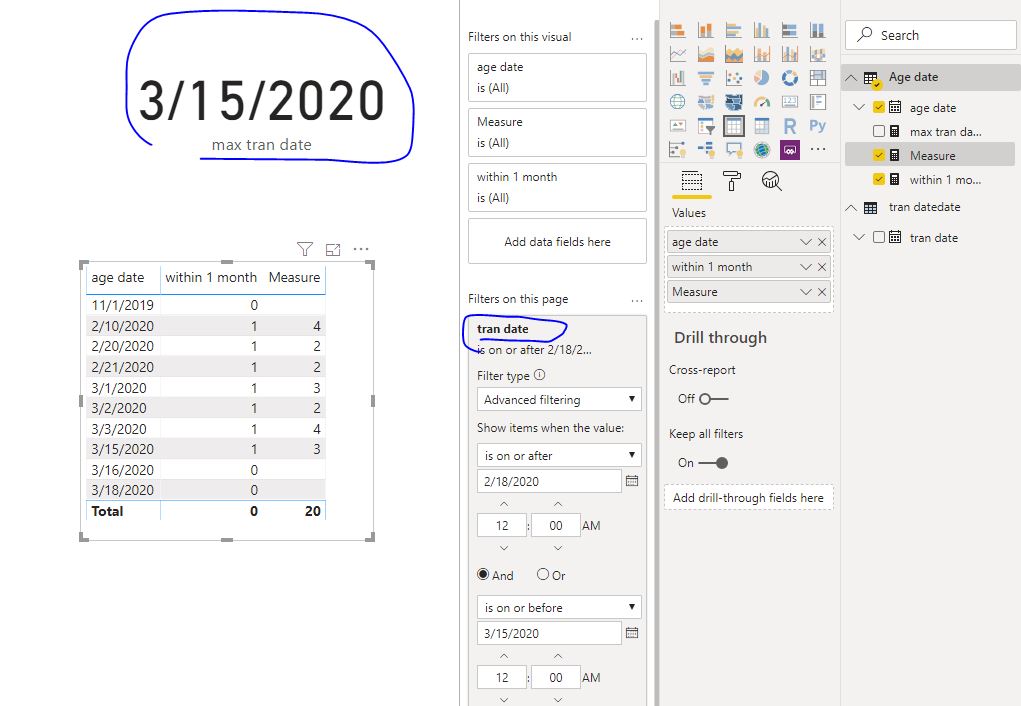The height and width of the screenshot is (706, 1021).
Task: Select the 100% stacked column chart visualization
Action: point(818,30)
